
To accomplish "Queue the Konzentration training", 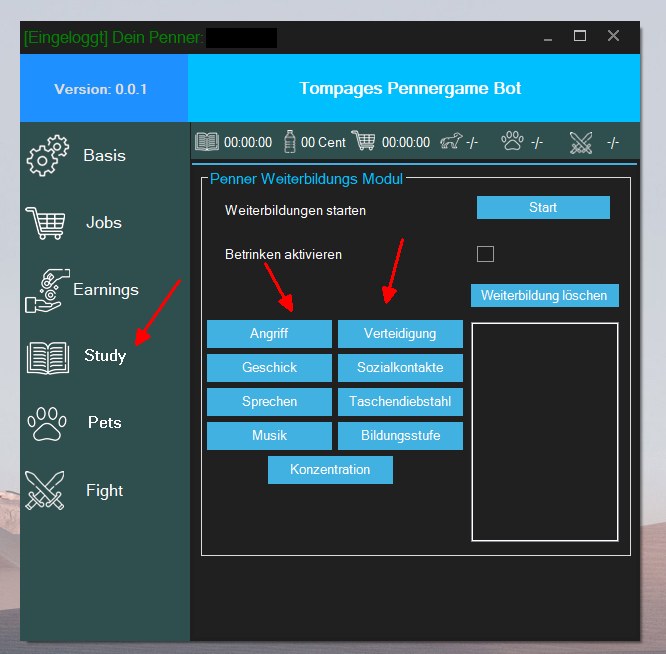I will click(x=330, y=470).
